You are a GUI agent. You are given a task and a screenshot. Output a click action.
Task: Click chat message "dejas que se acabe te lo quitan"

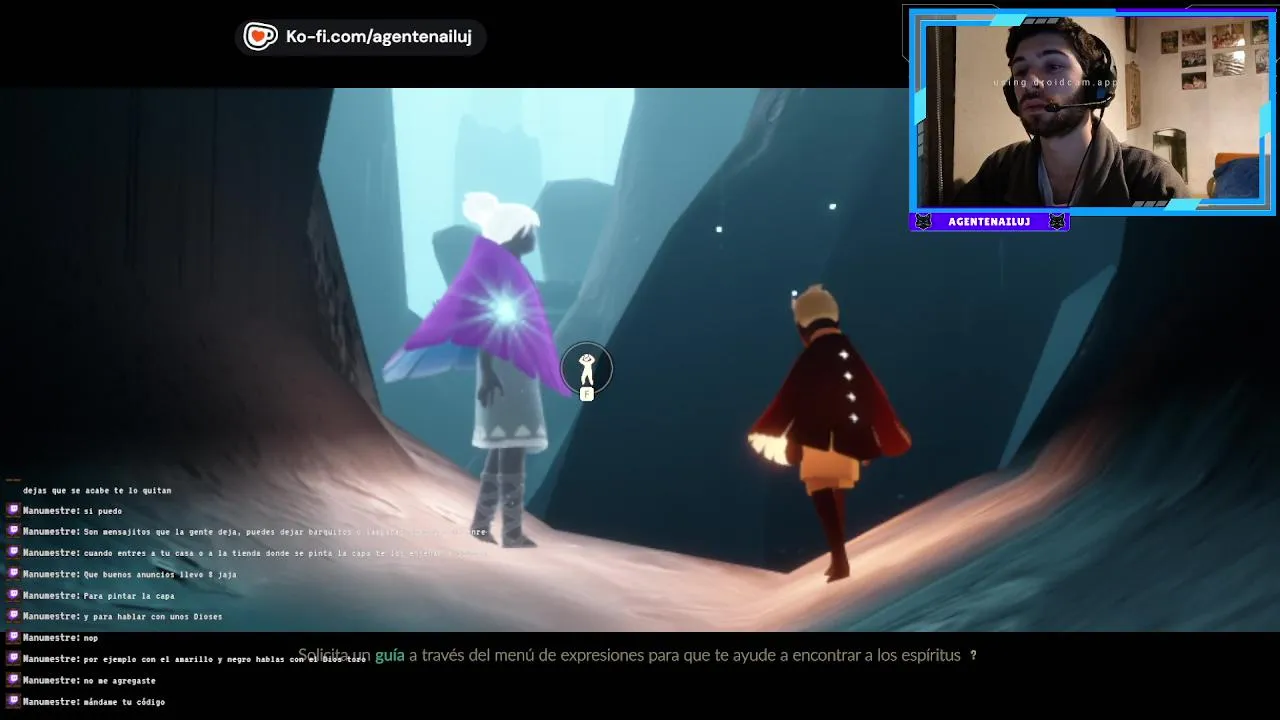97,490
